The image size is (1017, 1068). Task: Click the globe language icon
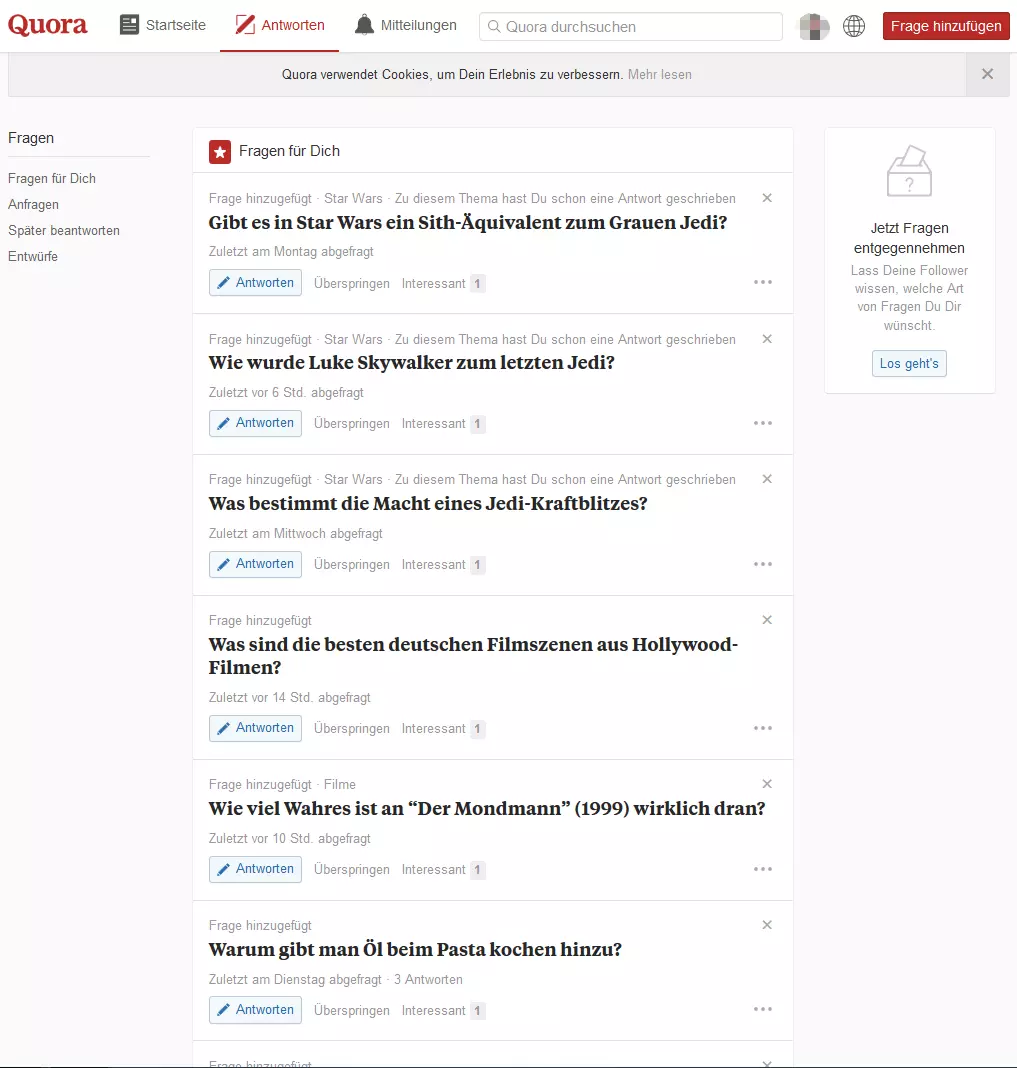click(854, 26)
